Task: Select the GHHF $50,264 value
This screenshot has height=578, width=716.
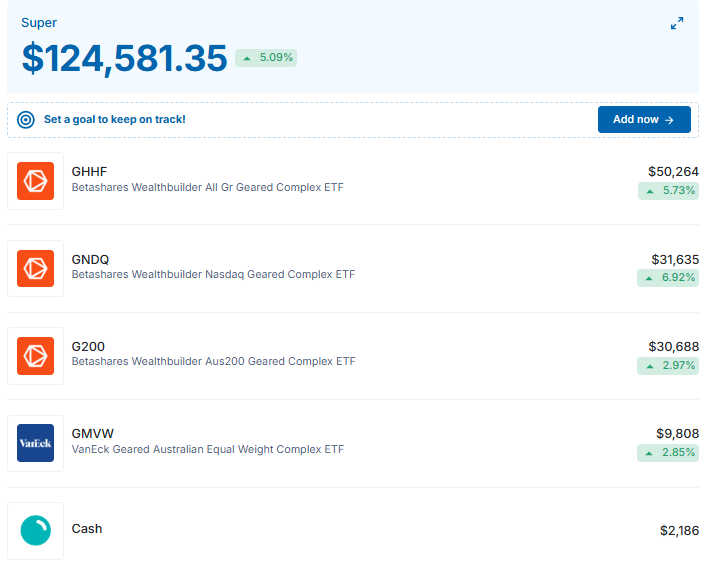Action: tap(673, 172)
